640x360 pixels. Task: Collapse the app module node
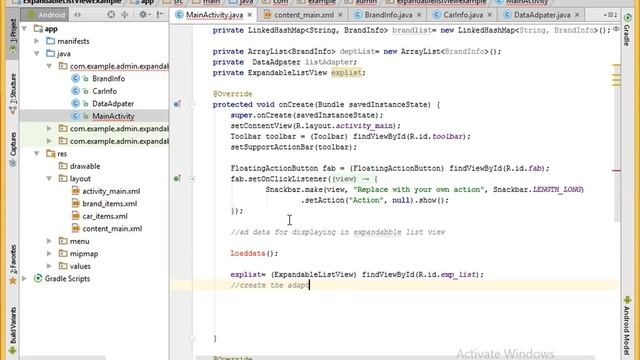tap(24, 29)
